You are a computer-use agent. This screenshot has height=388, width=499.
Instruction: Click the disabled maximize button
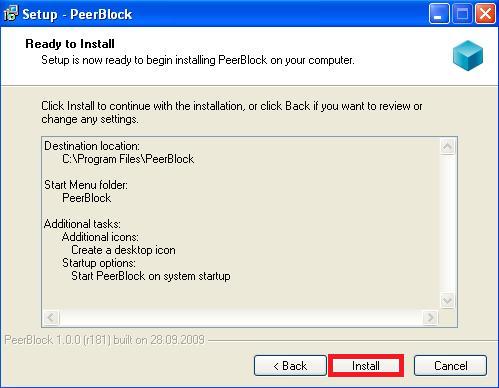click(x=462, y=14)
